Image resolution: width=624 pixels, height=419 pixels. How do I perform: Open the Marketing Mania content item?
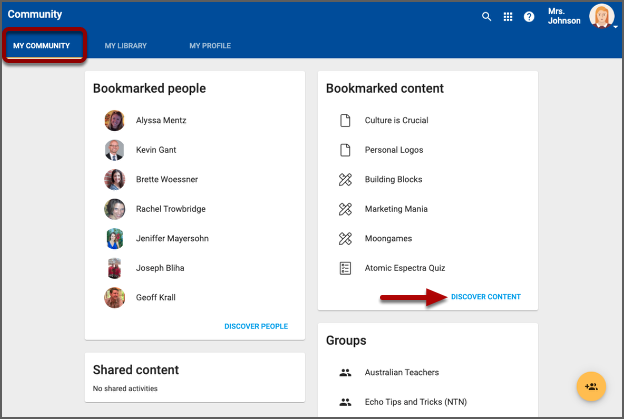coord(395,209)
